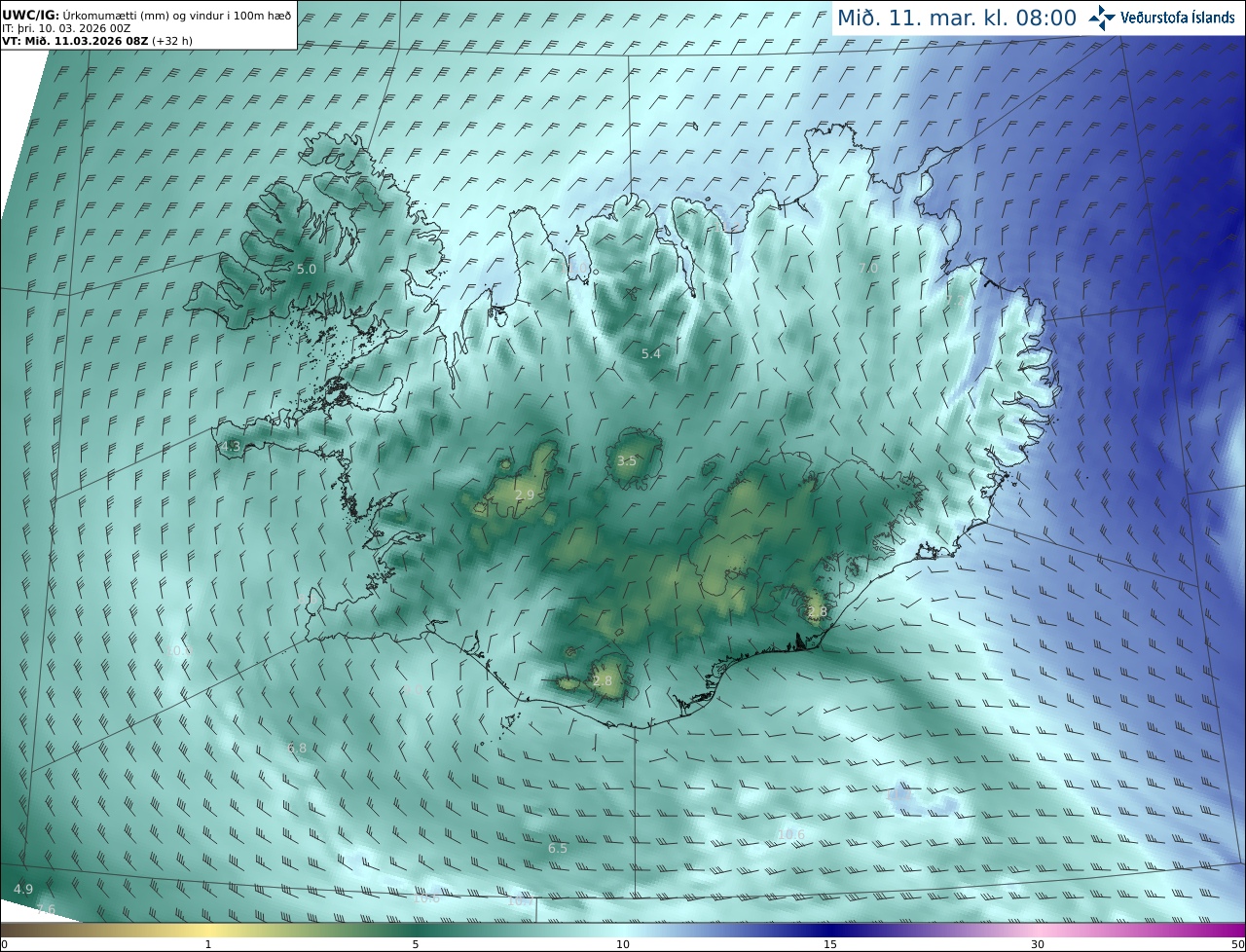
Task: Select the 4.9 value in bottom-left corner
Action: (23, 890)
